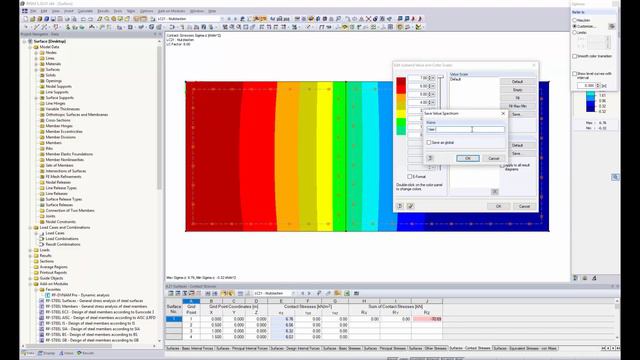
Task: Switch to the Display navigator tab
Action: 46,353
